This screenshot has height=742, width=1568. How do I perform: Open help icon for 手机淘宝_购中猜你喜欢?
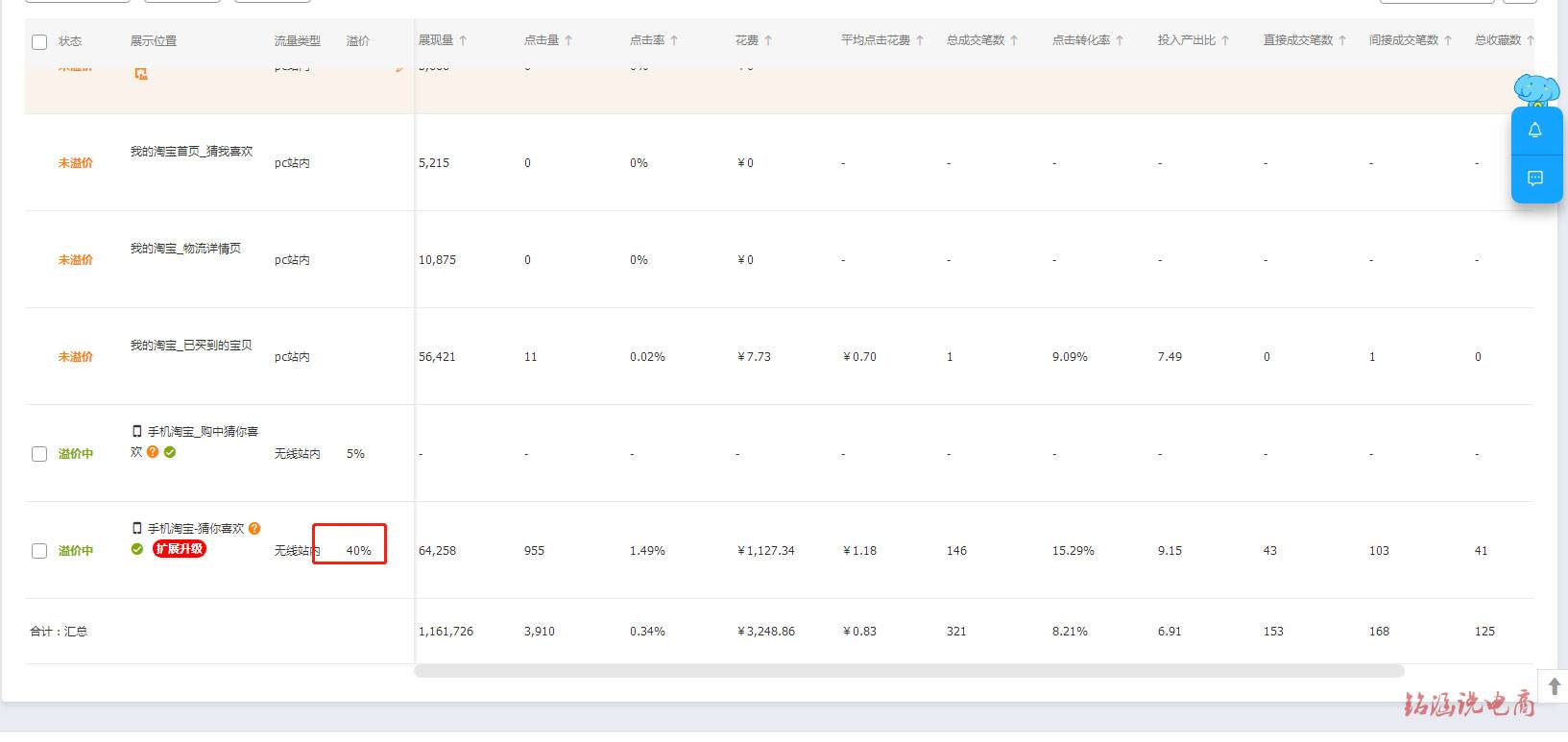[153, 452]
